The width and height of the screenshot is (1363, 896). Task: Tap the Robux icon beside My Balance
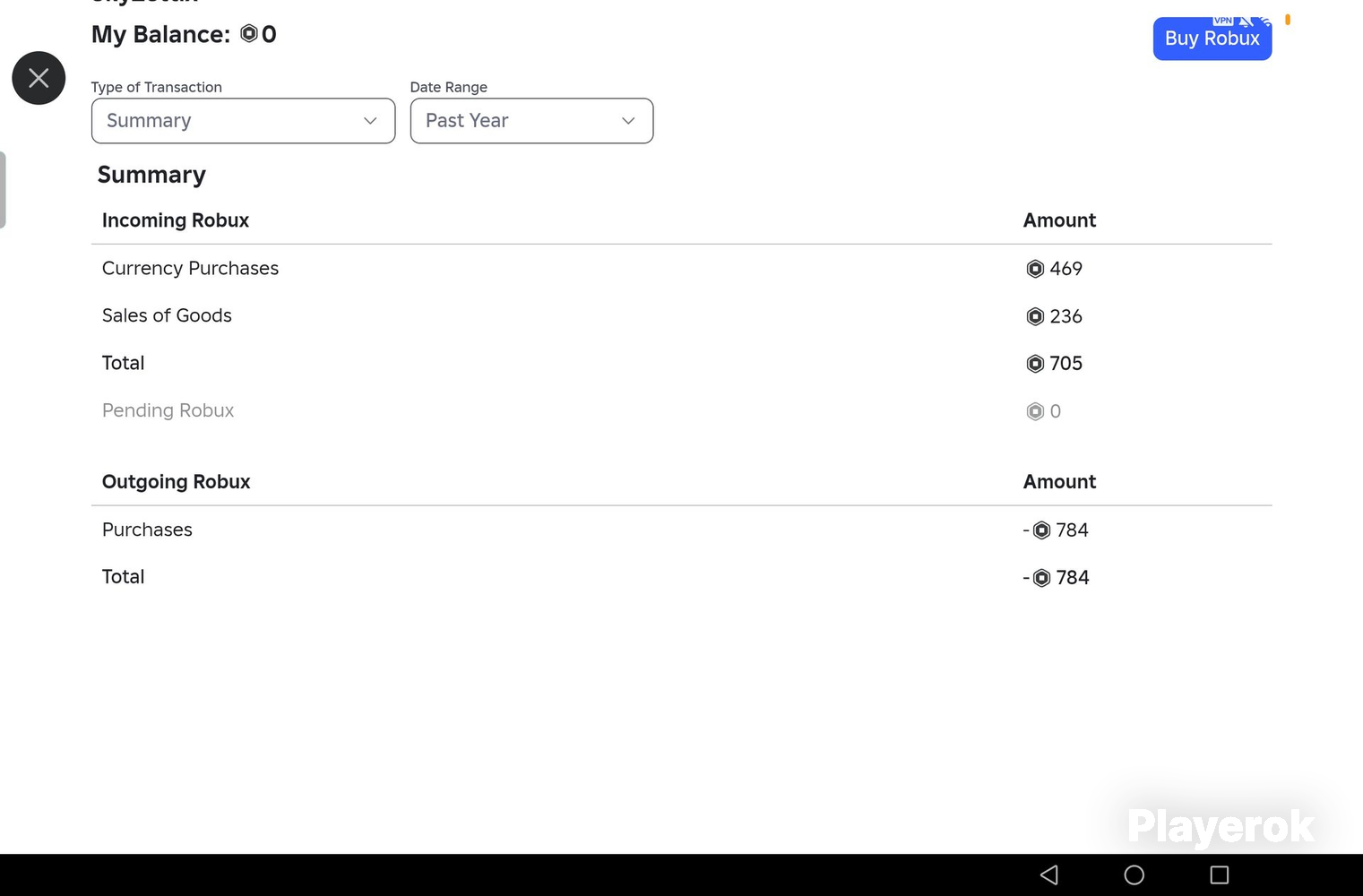tap(249, 34)
